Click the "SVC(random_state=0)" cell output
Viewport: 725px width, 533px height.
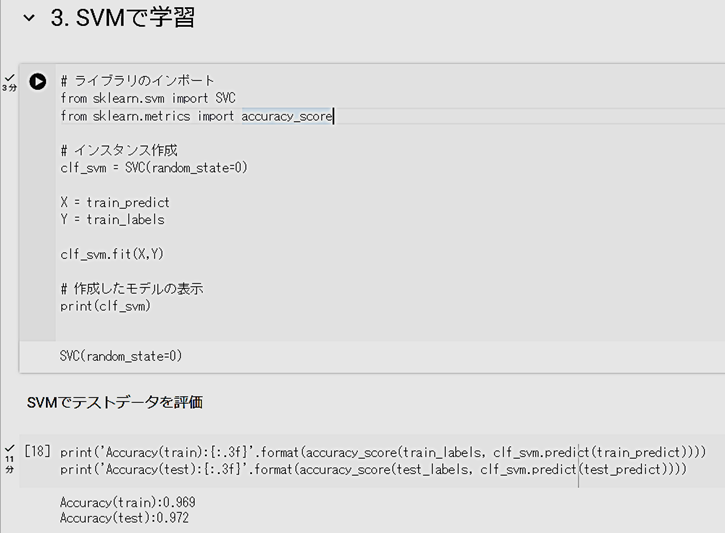coord(121,356)
